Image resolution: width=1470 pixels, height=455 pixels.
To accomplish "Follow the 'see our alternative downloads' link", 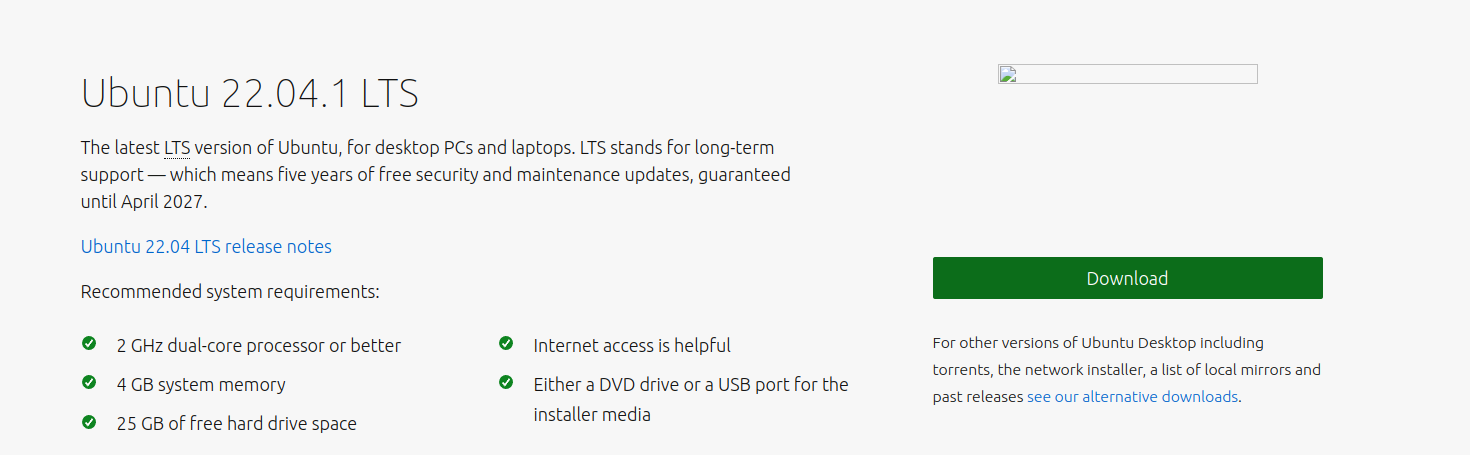I will [1132, 396].
